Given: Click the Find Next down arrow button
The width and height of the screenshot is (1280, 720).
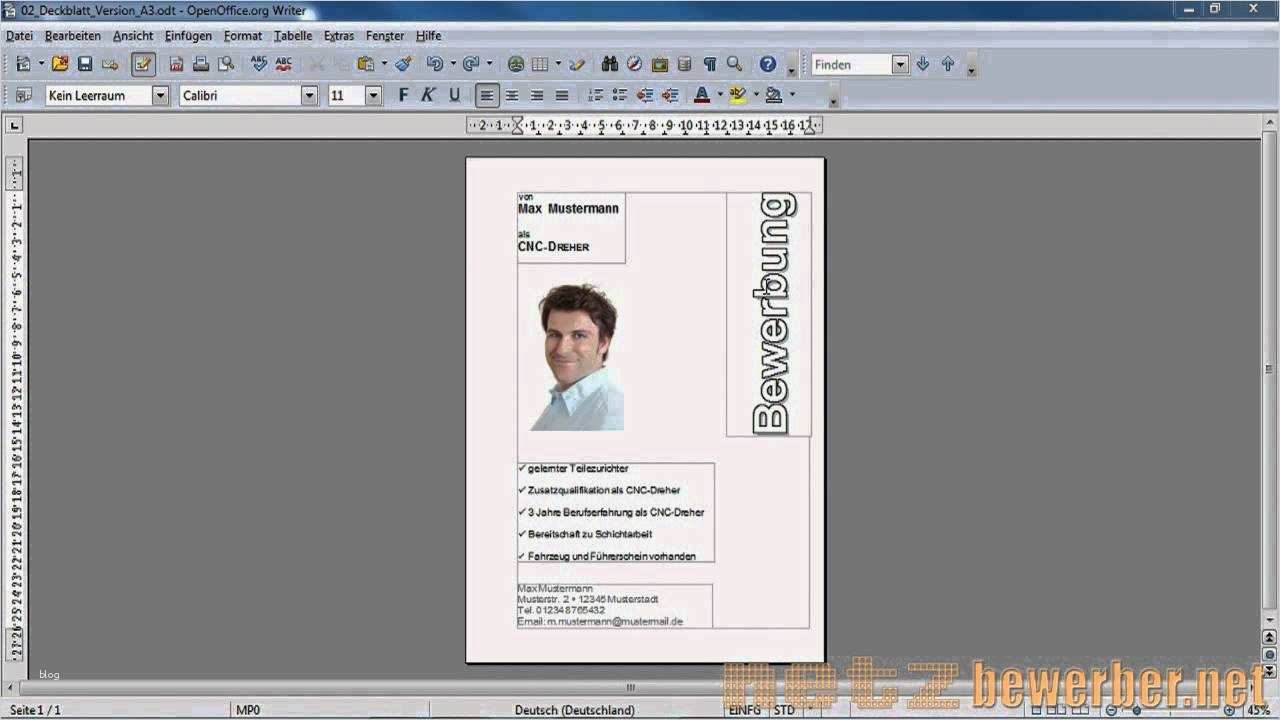Looking at the screenshot, I should pos(922,63).
